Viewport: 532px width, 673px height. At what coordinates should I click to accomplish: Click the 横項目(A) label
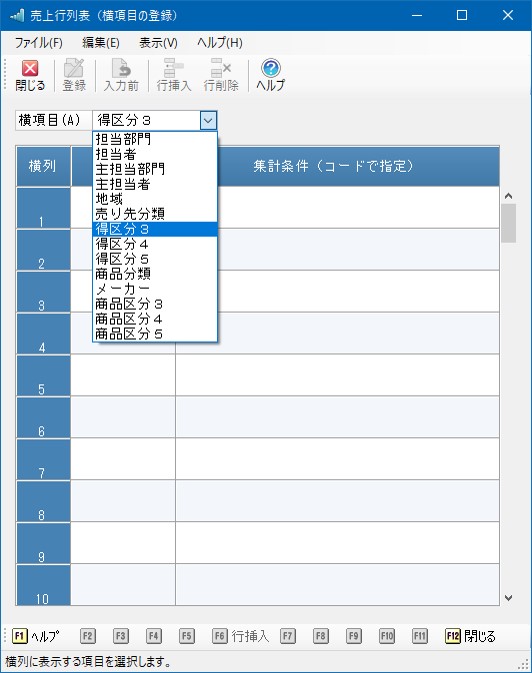pos(53,120)
